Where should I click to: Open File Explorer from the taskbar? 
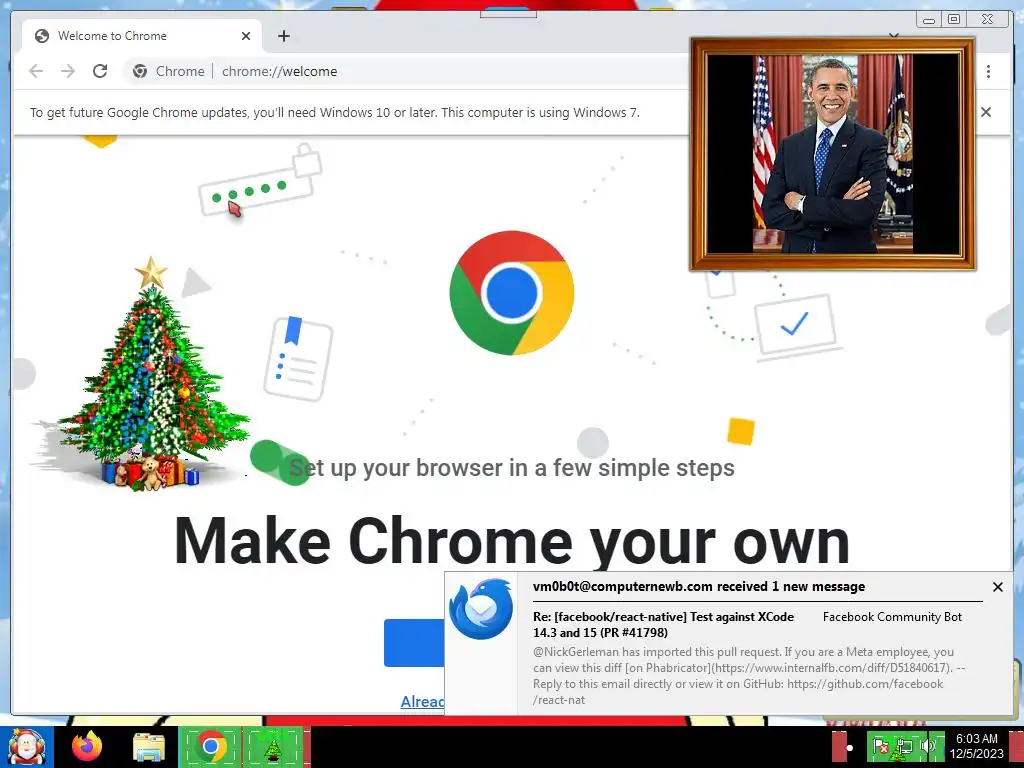(x=149, y=747)
